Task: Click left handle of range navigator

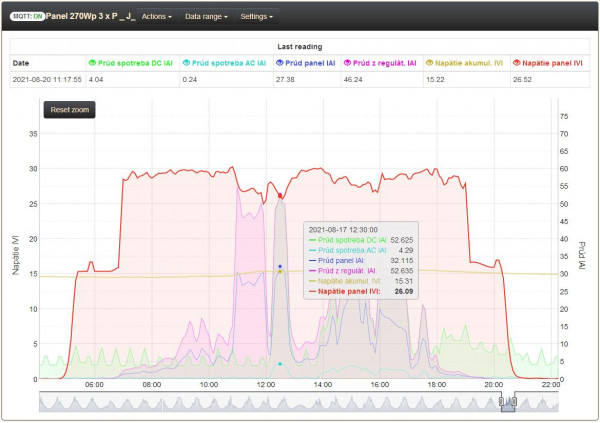Action: coord(501,401)
